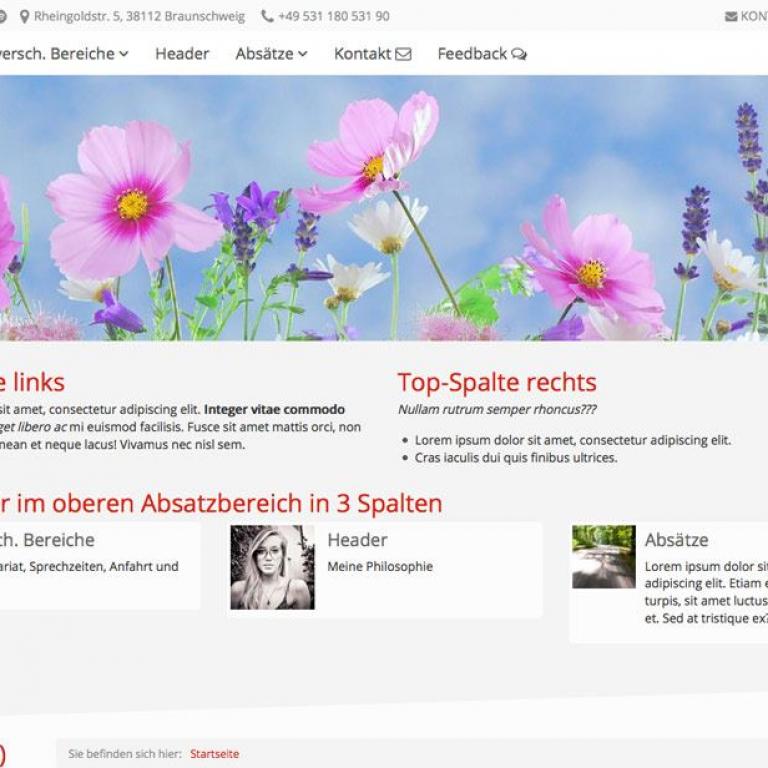
Task: Click the Absätze card heading
Action: click(x=676, y=540)
